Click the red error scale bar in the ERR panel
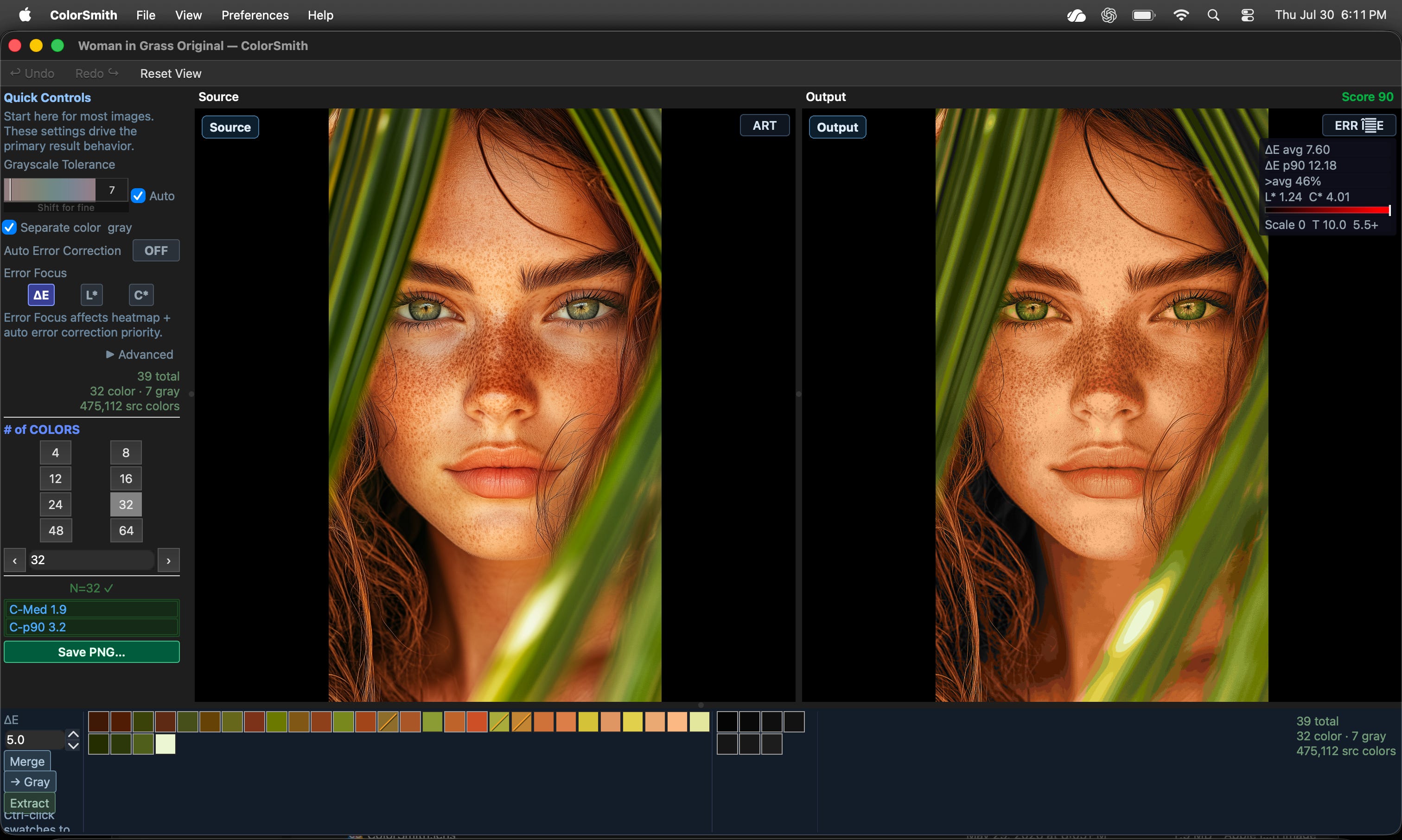 tap(1328, 210)
